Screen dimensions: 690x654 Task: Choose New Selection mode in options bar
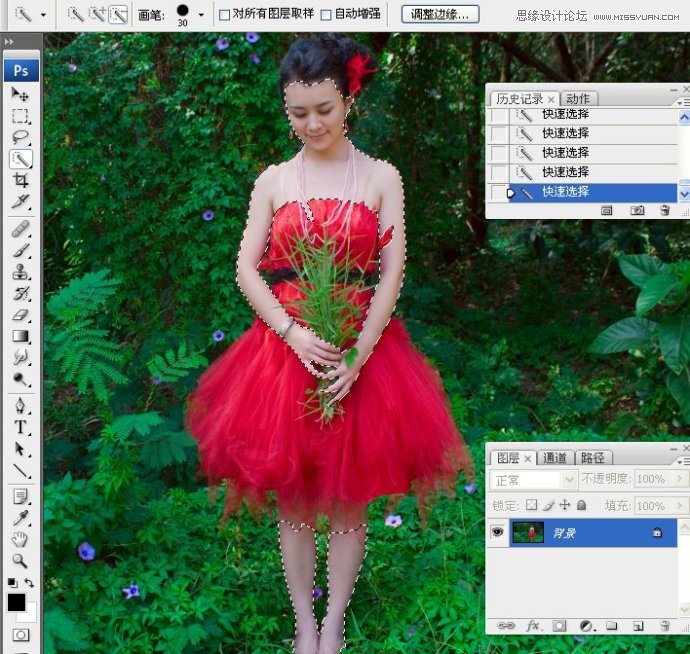tap(76, 14)
